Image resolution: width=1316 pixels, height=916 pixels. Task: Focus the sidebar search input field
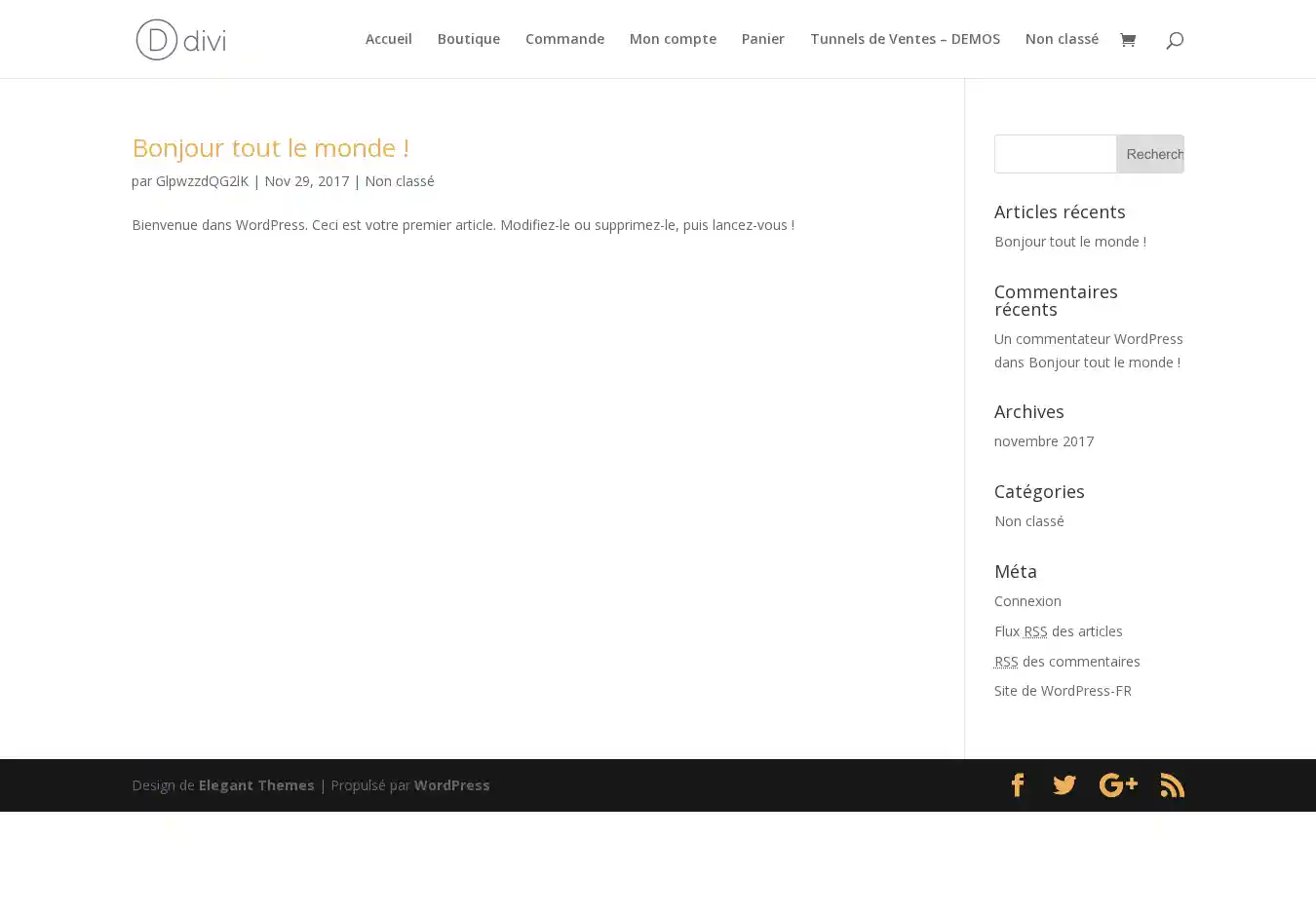point(1055,154)
